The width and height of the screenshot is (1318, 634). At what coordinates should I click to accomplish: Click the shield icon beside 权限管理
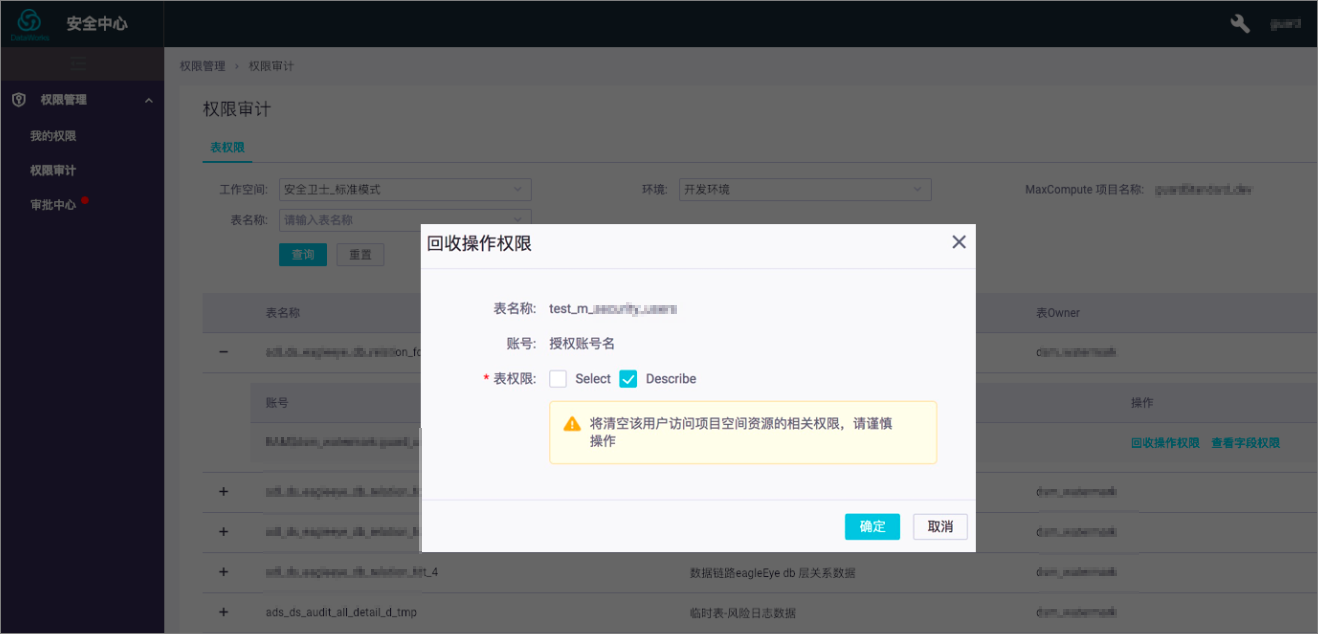[18, 100]
